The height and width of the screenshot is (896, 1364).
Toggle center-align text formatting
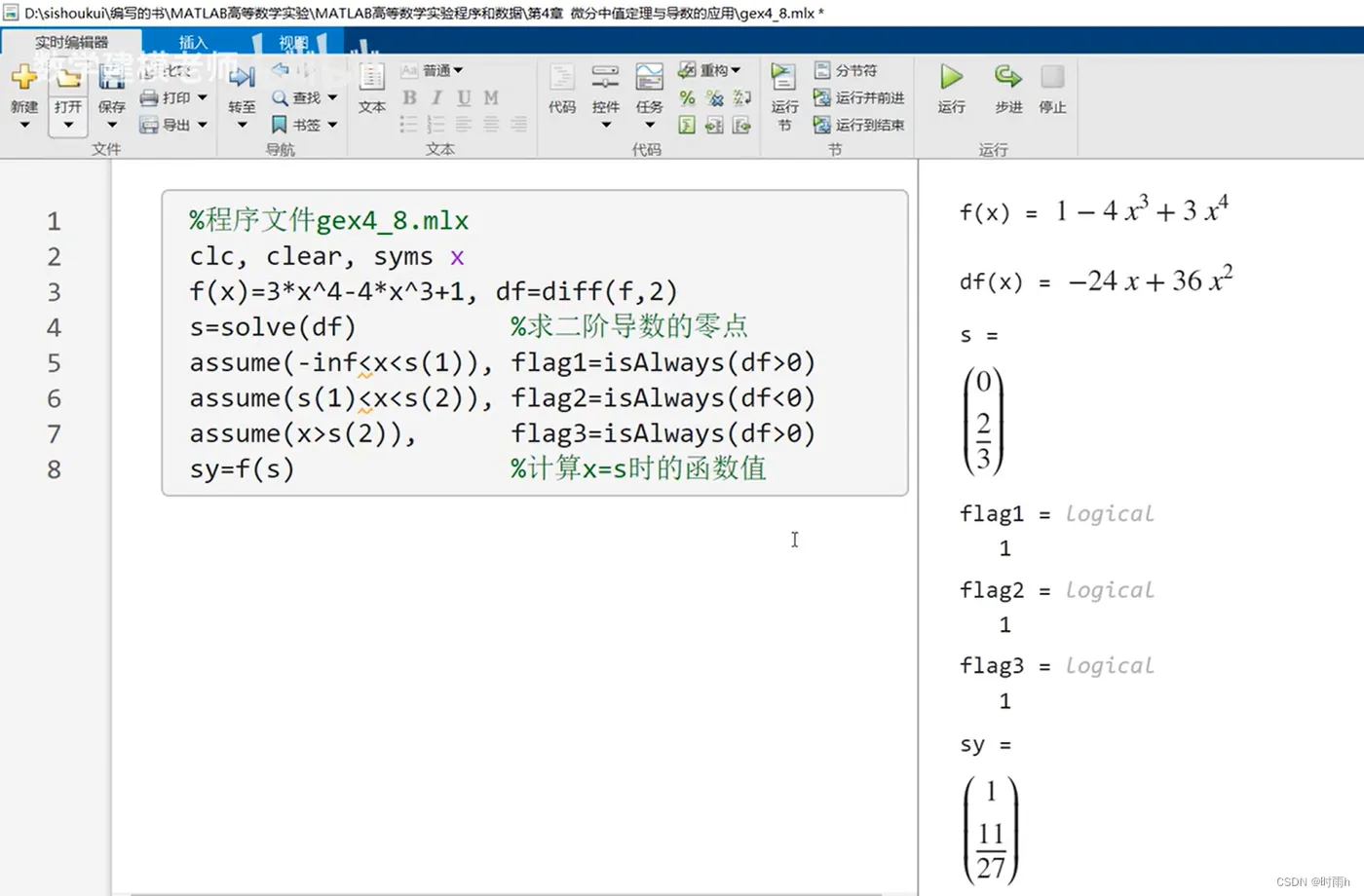tap(491, 124)
